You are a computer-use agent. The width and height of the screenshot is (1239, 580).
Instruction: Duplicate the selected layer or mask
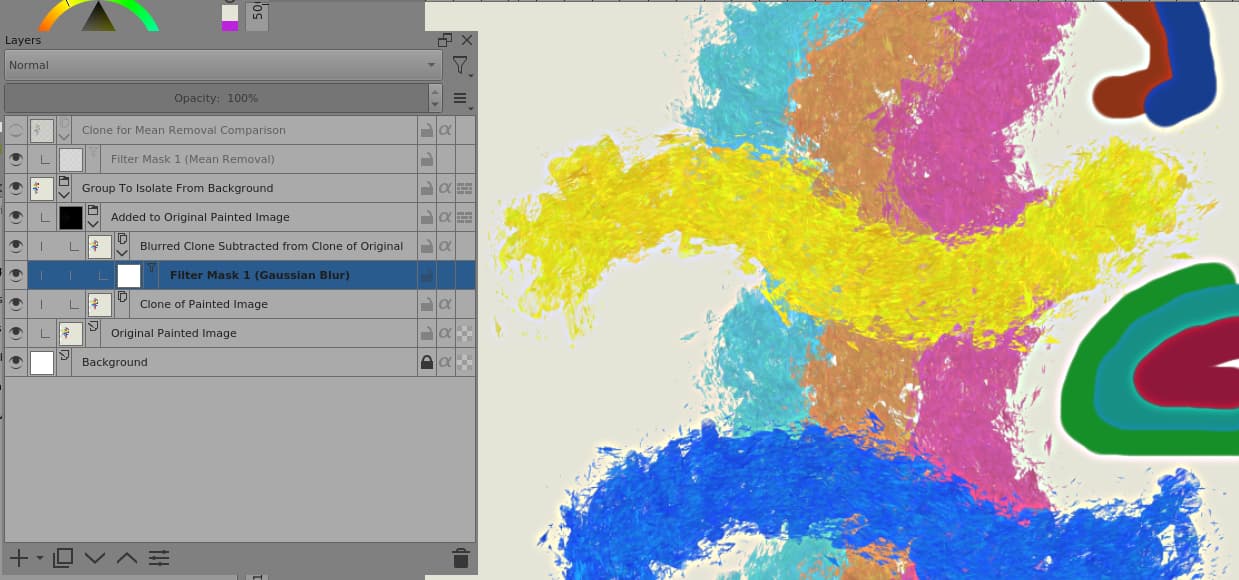63,557
